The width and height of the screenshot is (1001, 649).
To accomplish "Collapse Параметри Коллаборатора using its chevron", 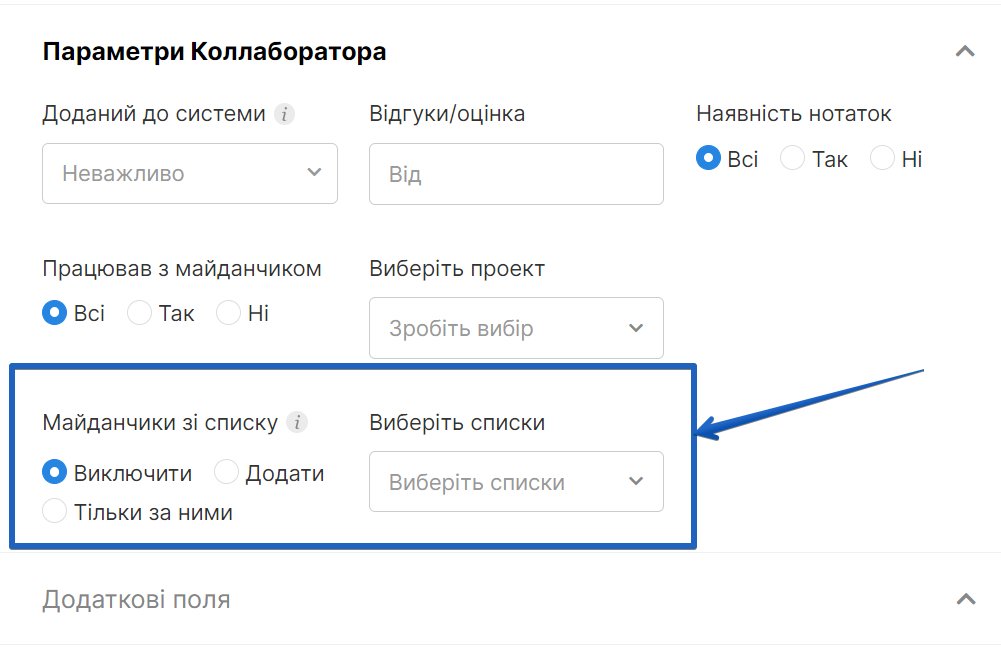I will coord(965,52).
